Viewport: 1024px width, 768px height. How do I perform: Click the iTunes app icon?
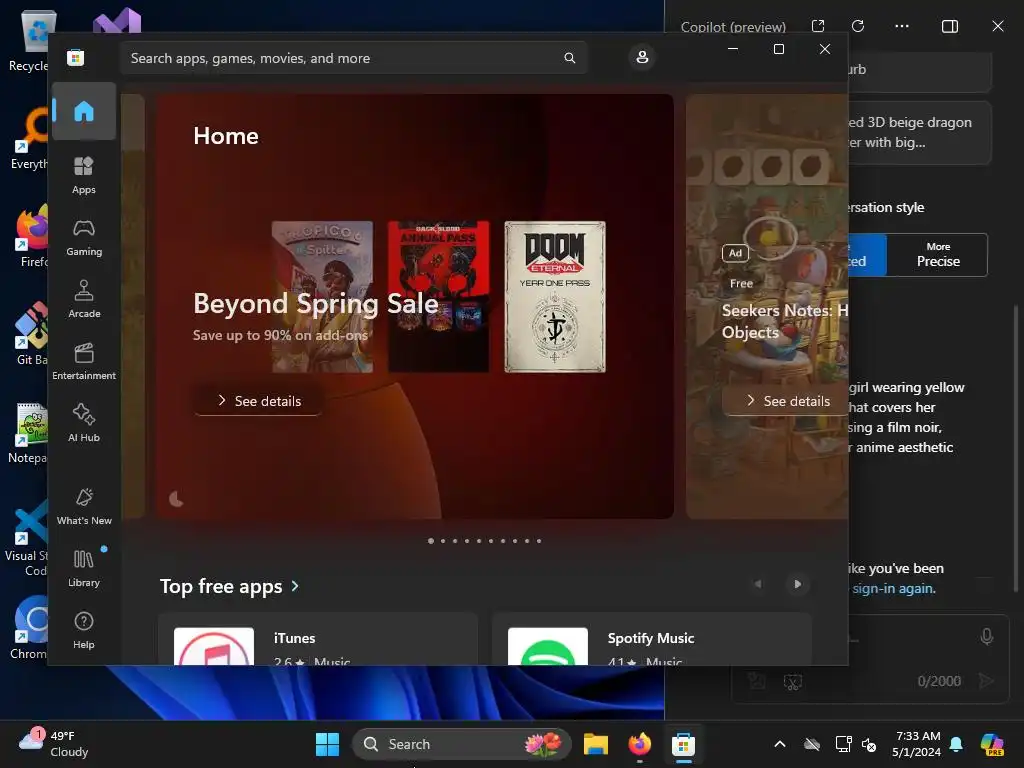coord(214,647)
